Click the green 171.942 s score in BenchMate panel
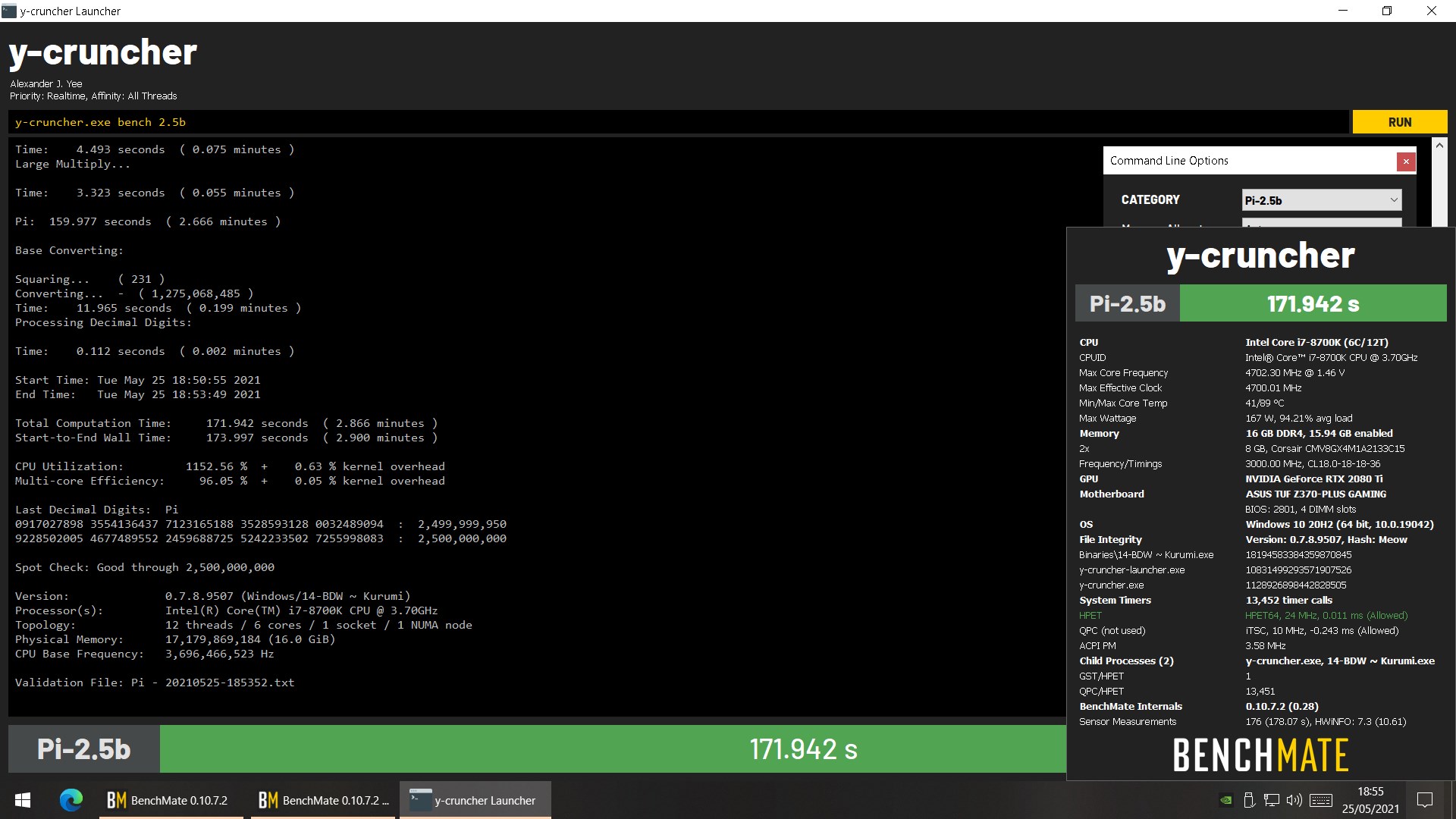Image resolution: width=1456 pixels, height=819 pixels. (x=1313, y=303)
